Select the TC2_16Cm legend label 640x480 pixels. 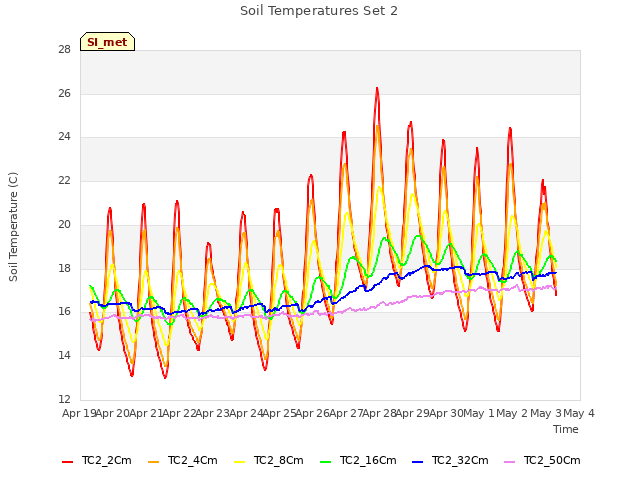coord(368,461)
